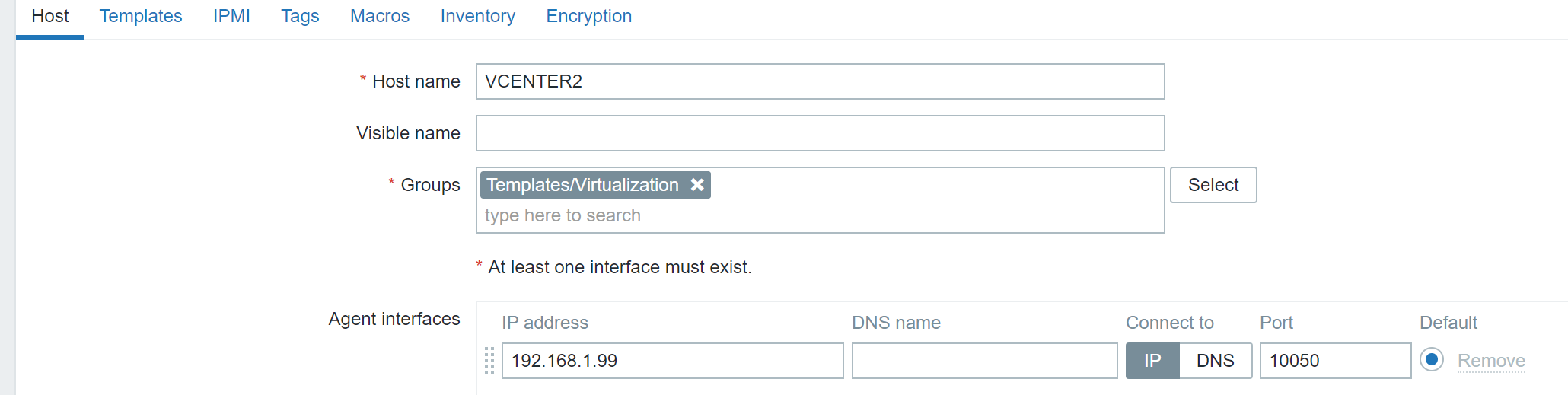Select the Host tab
1568x395 pixels.
pyautogui.click(x=50, y=16)
